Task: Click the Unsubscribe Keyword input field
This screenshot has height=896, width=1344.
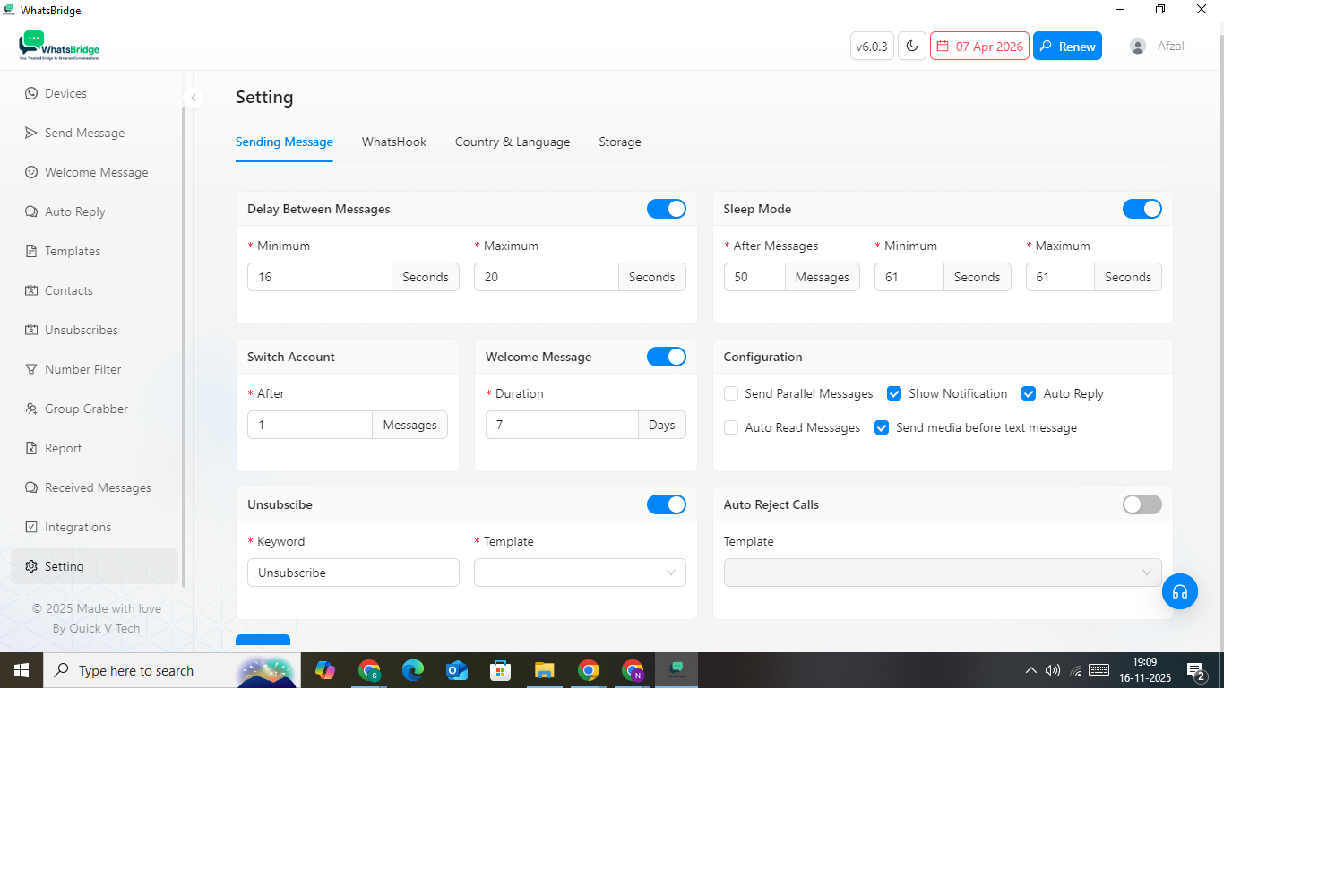Action: click(353, 573)
